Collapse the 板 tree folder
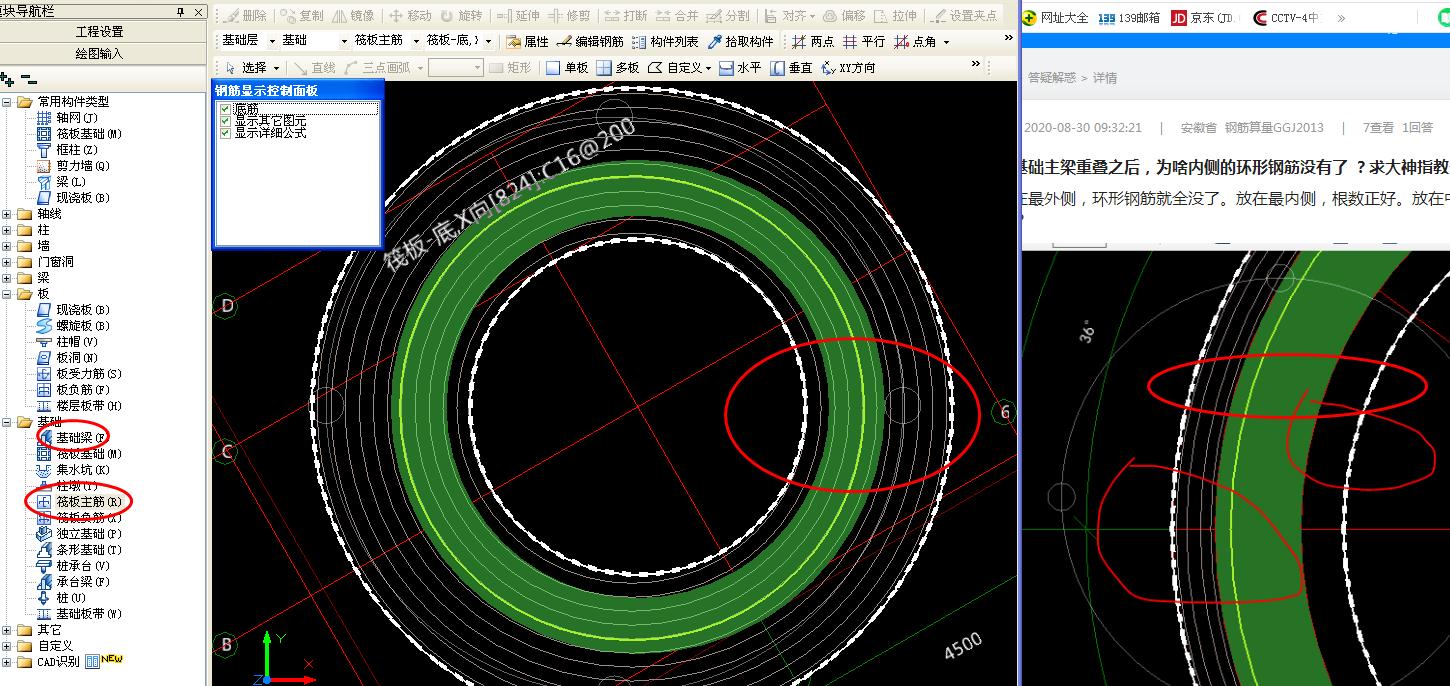1450x686 pixels. click(x=8, y=294)
